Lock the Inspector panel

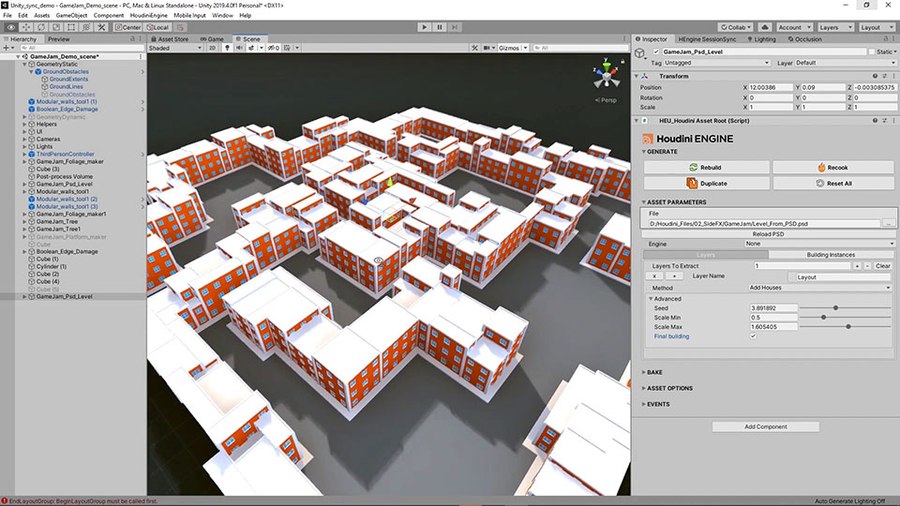pyautogui.click(x=886, y=38)
